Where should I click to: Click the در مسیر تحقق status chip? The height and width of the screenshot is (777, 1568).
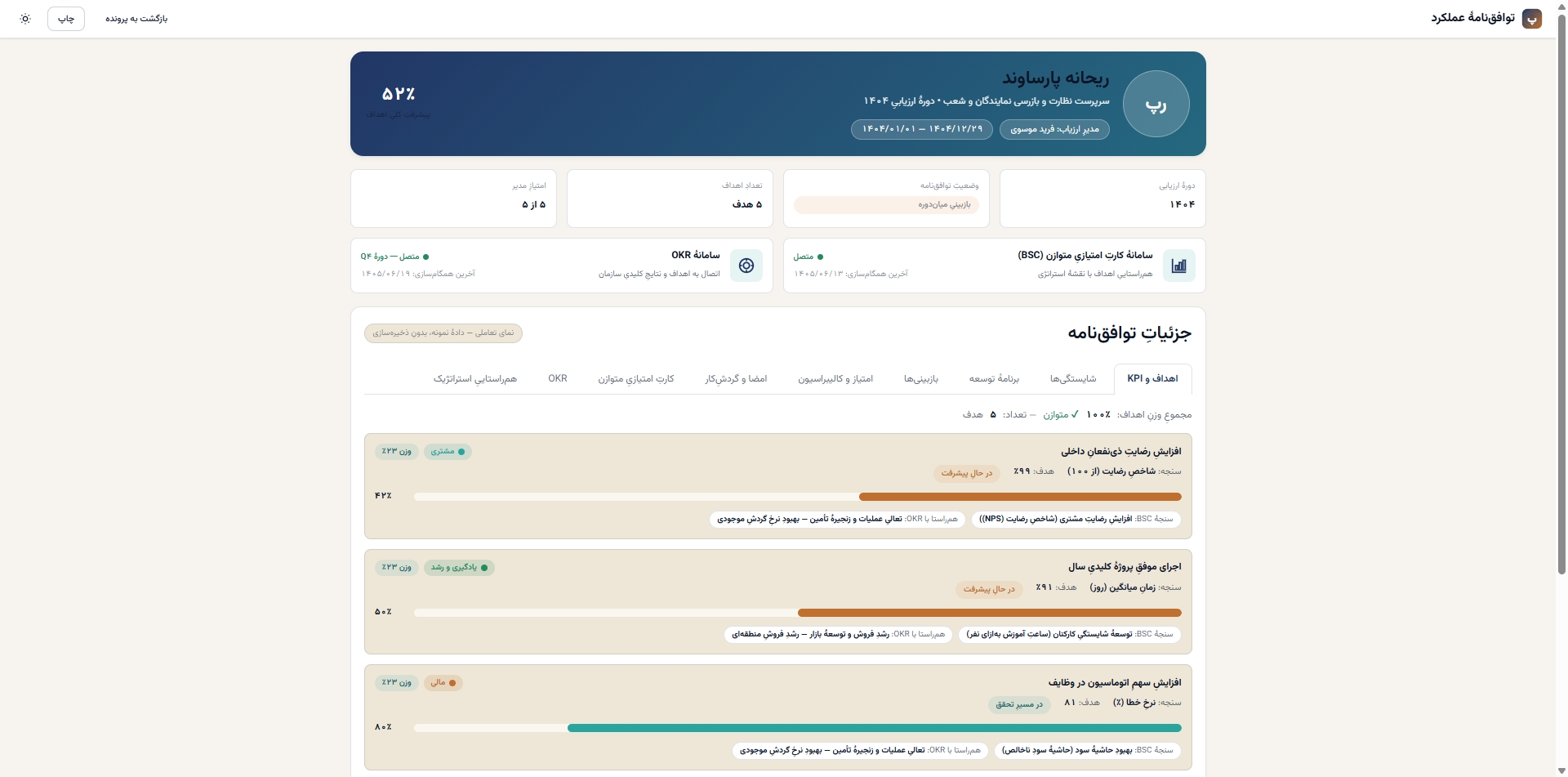1018,704
